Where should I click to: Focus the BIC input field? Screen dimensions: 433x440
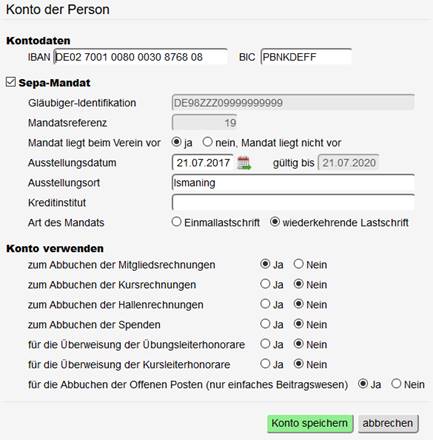[306, 57]
